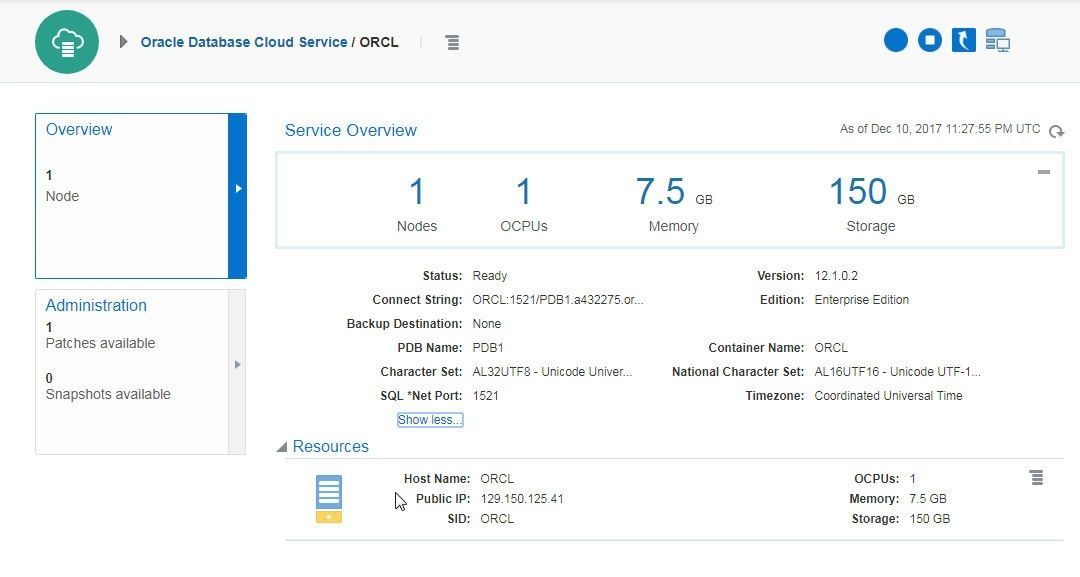
Task: Click the 7.5 GB Memory metric
Action: 674,204
